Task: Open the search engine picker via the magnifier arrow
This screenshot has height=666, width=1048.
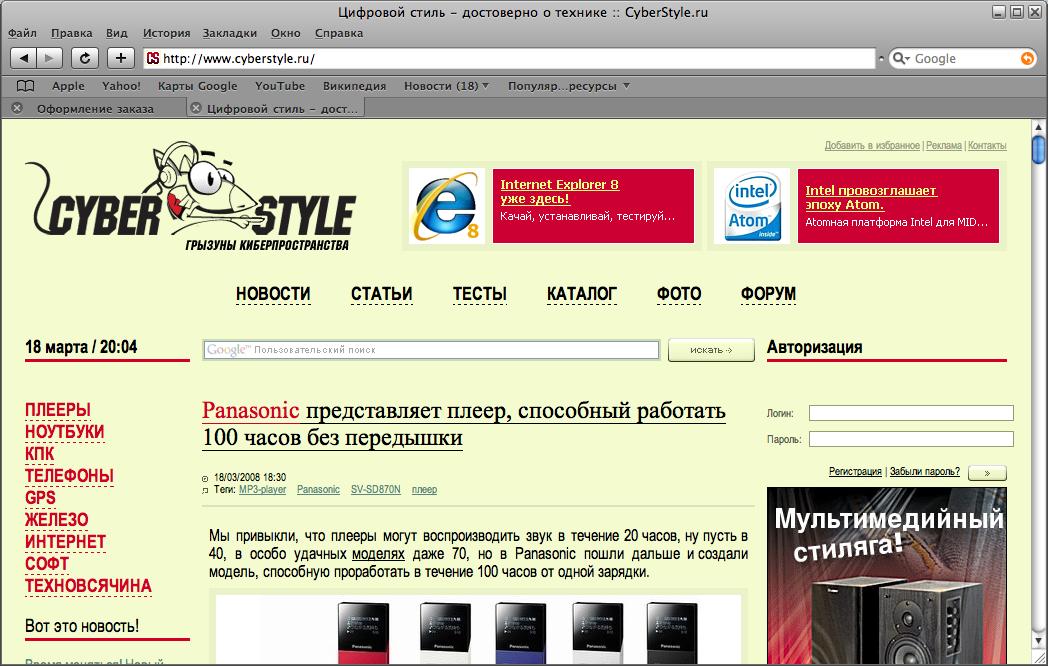Action: tap(900, 58)
